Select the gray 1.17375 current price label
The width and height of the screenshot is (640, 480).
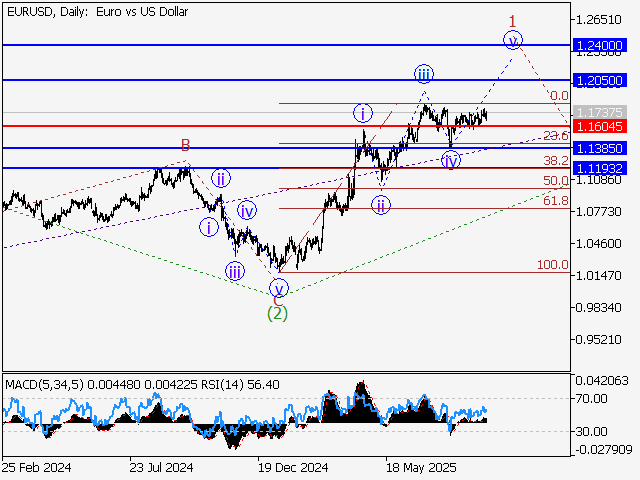click(600, 112)
